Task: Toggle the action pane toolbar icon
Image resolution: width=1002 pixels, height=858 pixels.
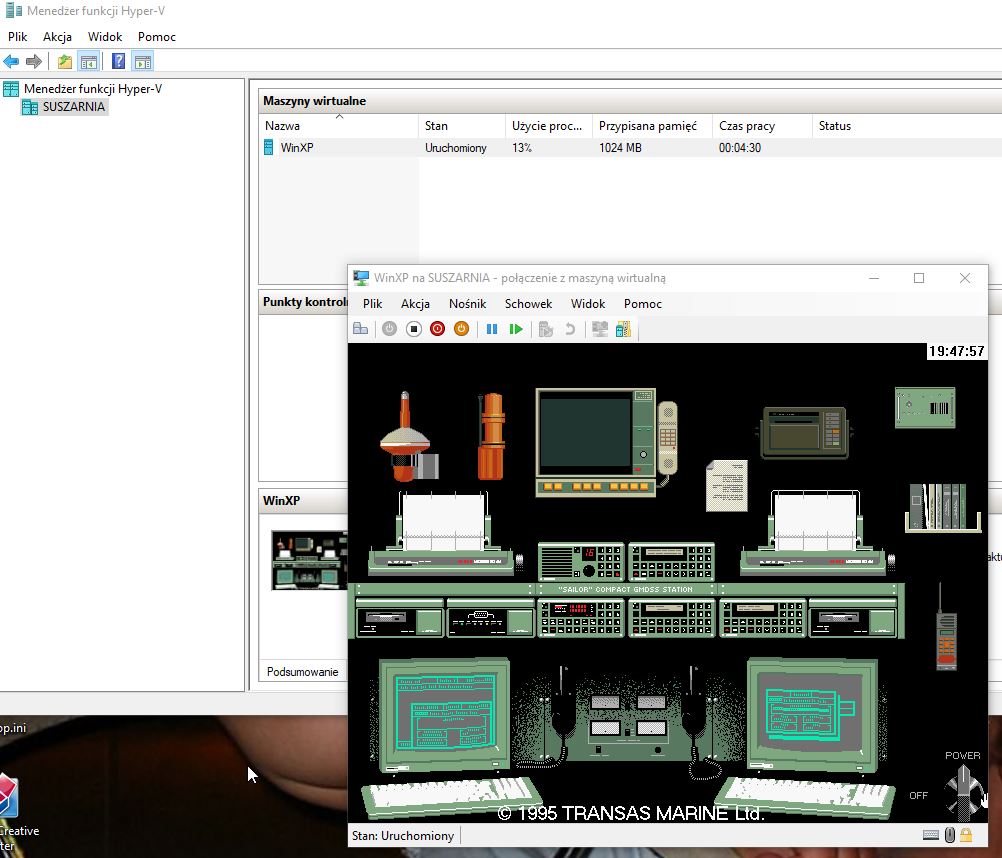Action: [143, 61]
